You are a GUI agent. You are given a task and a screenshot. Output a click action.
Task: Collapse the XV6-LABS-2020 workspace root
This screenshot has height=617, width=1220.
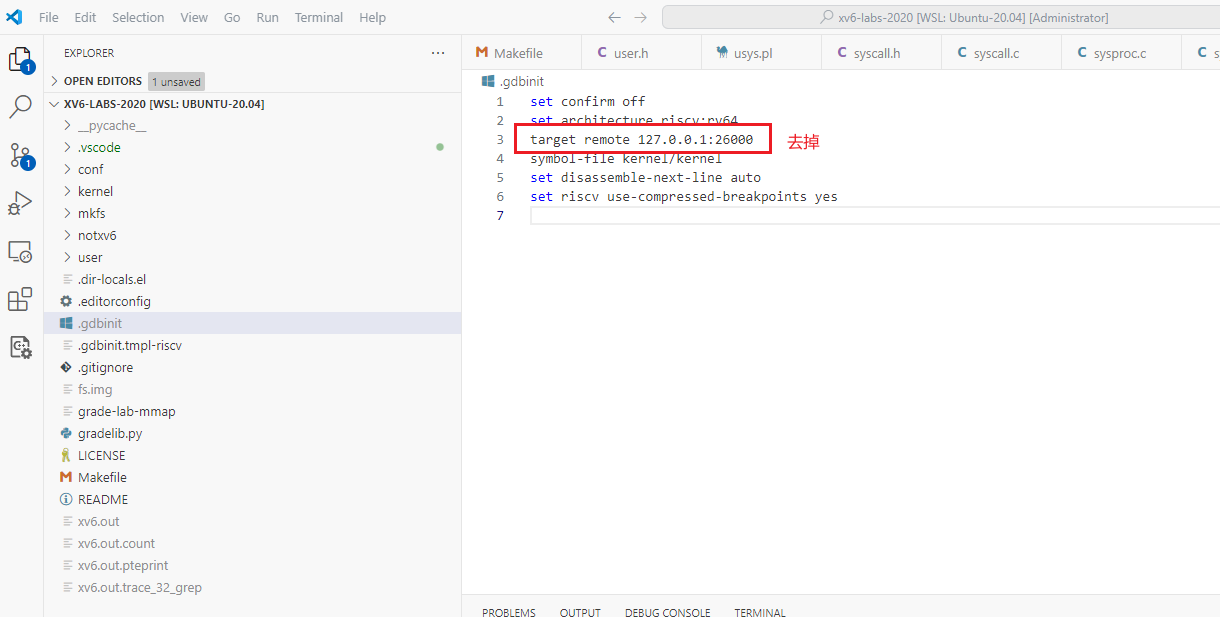[163, 104]
